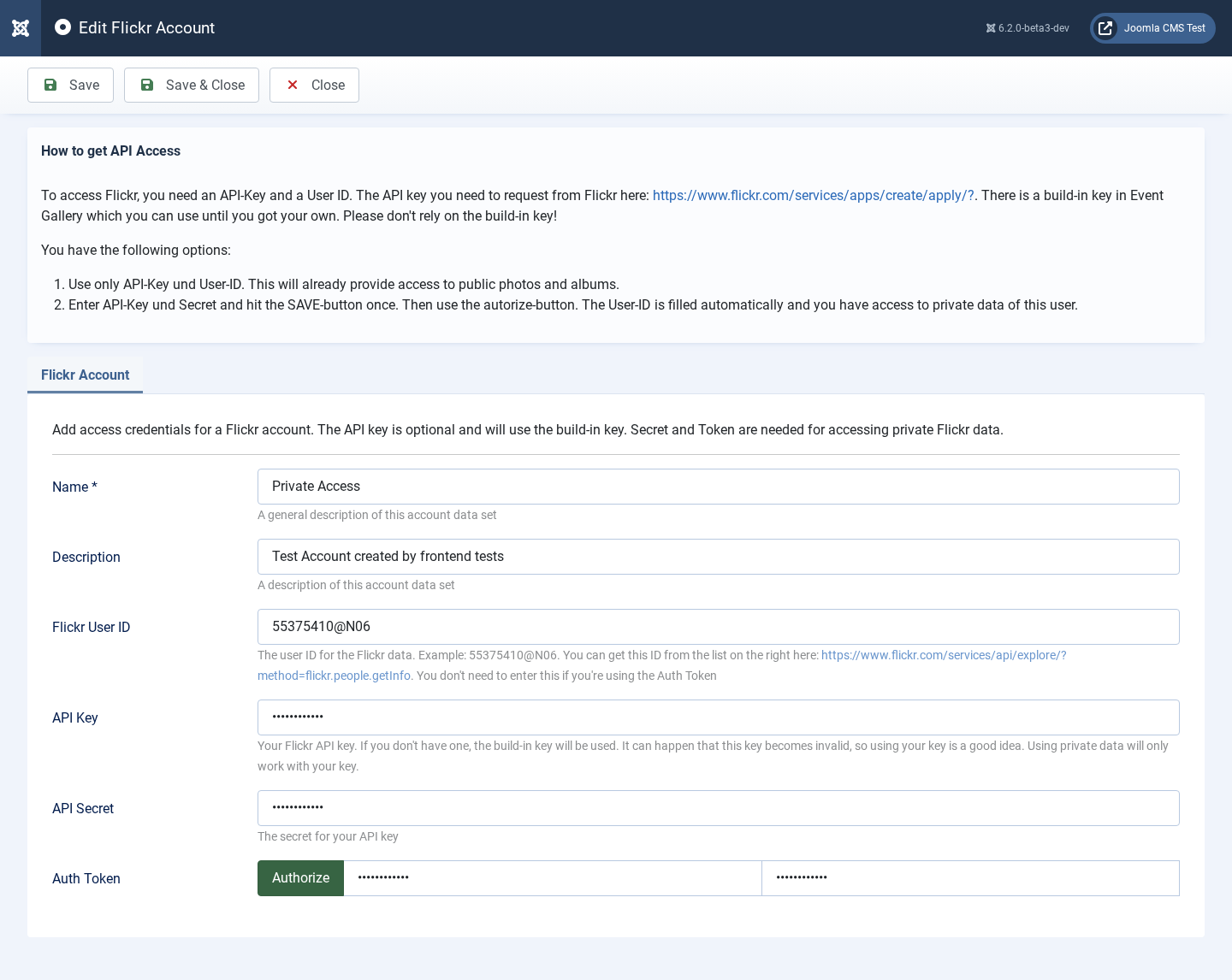Focus the Name input field
The image size is (1232, 980).
(x=719, y=487)
